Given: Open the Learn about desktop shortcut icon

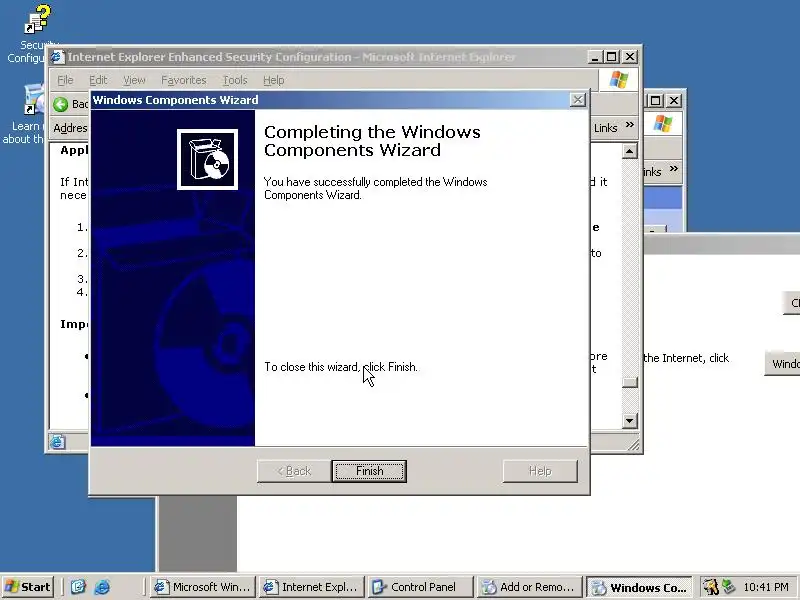Looking at the screenshot, I should (x=35, y=99).
